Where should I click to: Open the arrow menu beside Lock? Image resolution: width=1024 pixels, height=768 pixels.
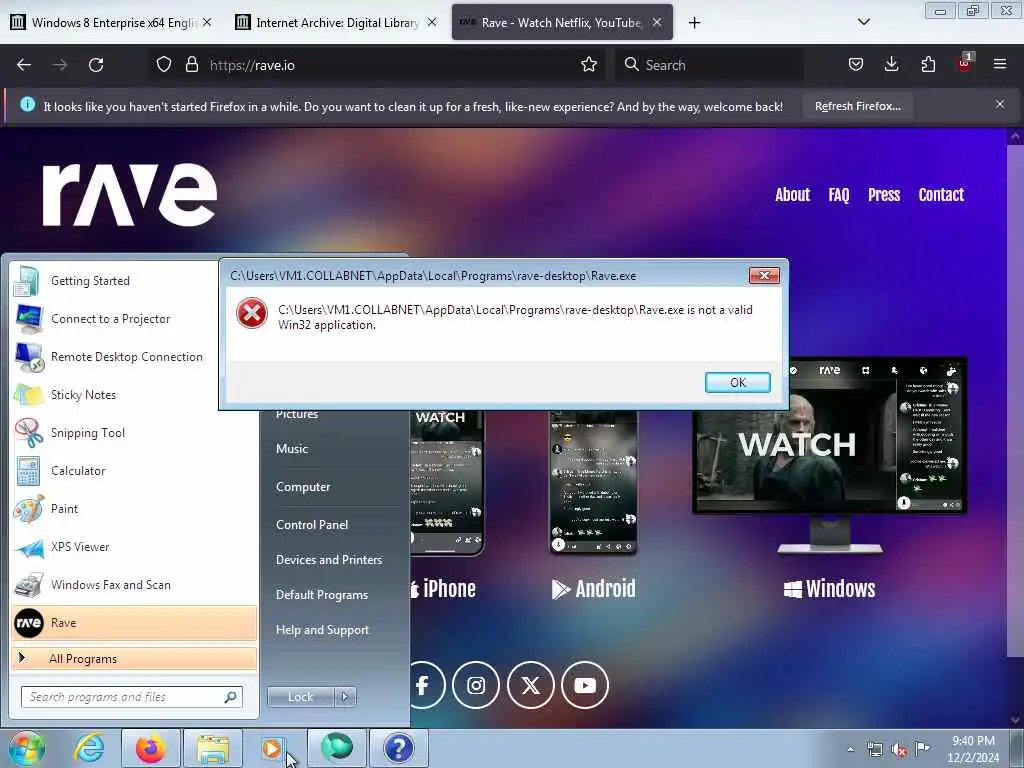(x=345, y=697)
